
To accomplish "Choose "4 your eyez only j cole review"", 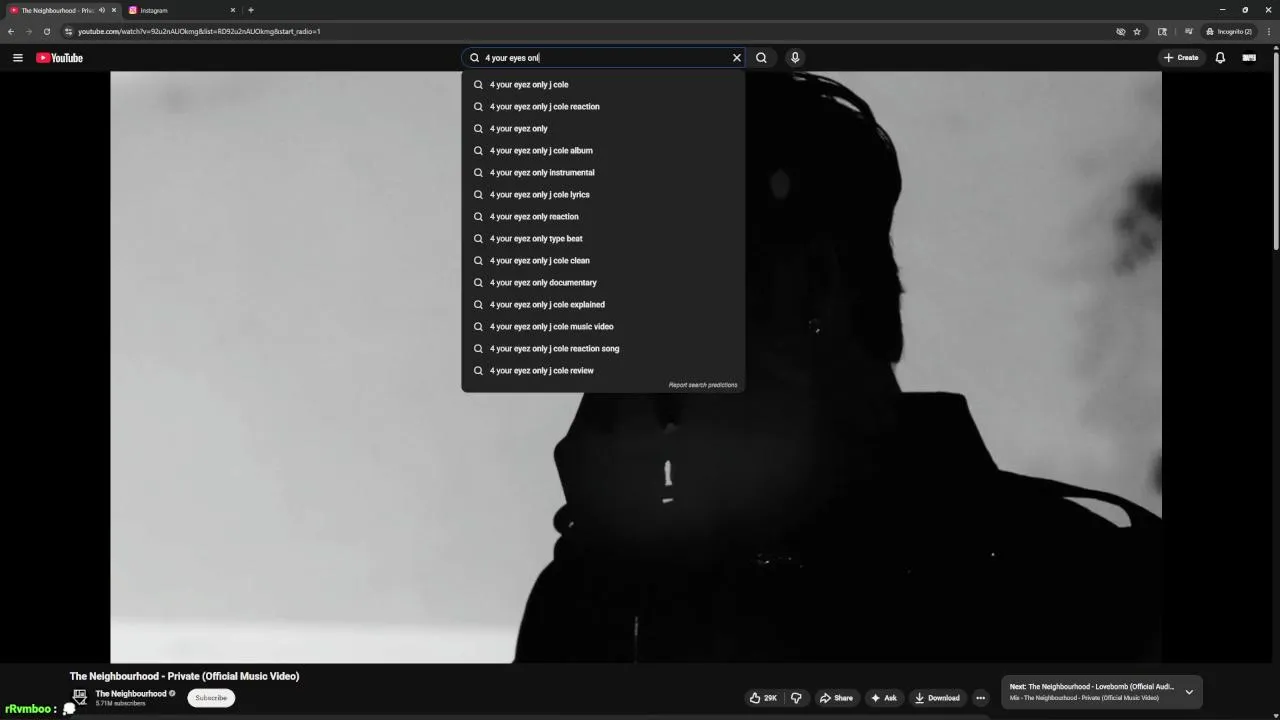I will pos(603,371).
